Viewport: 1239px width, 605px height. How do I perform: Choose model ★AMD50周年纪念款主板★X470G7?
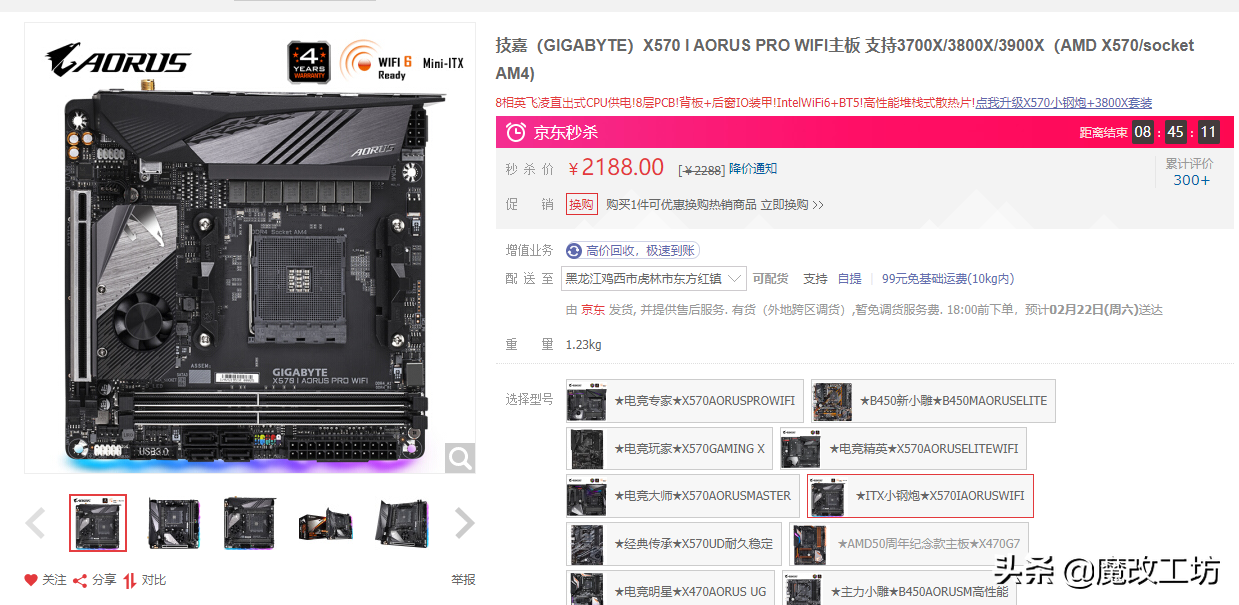point(909,544)
